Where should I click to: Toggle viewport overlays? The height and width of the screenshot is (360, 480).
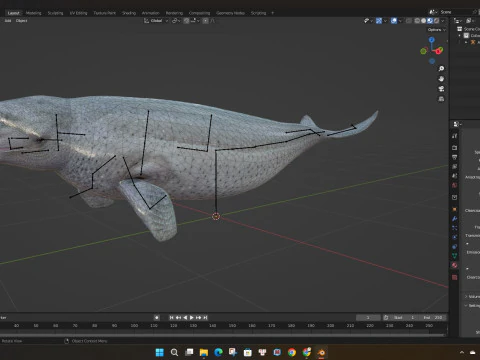[394, 21]
